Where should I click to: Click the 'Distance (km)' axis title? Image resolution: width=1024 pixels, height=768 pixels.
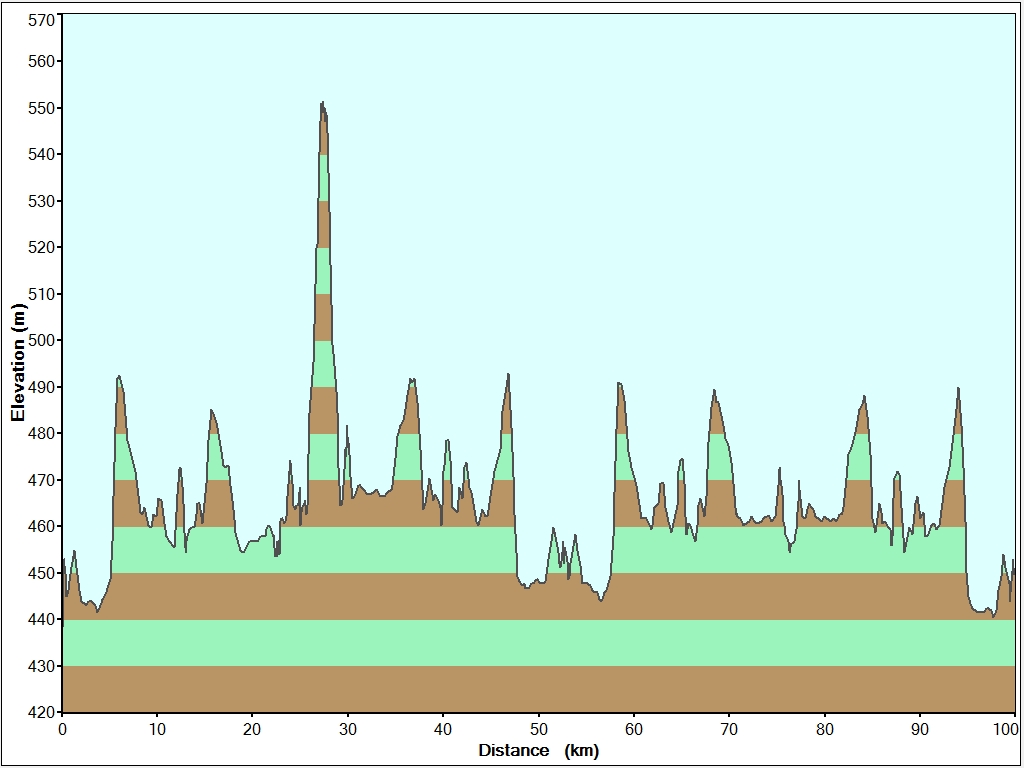(538, 750)
